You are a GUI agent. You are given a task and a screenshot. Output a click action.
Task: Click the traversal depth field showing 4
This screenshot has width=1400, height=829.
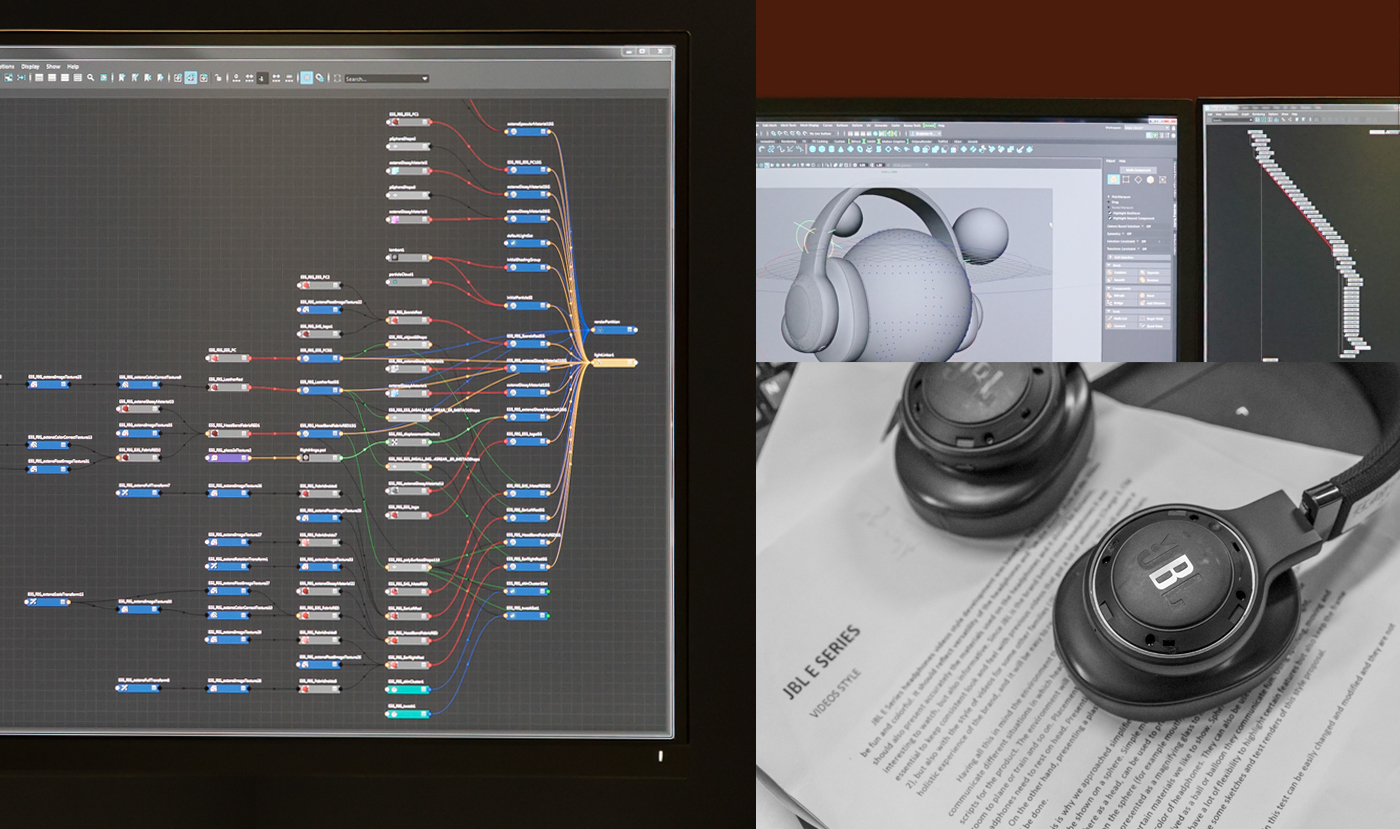pos(261,78)
